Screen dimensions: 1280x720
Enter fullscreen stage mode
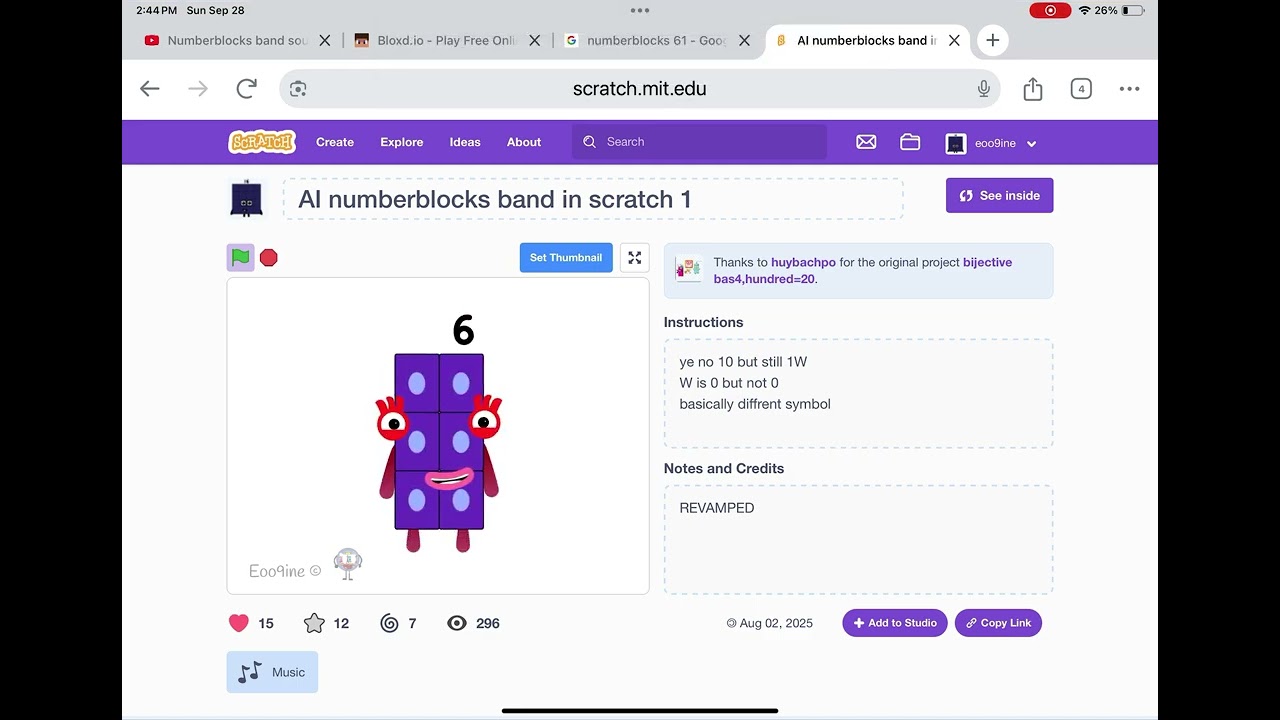tap(634, 258)
